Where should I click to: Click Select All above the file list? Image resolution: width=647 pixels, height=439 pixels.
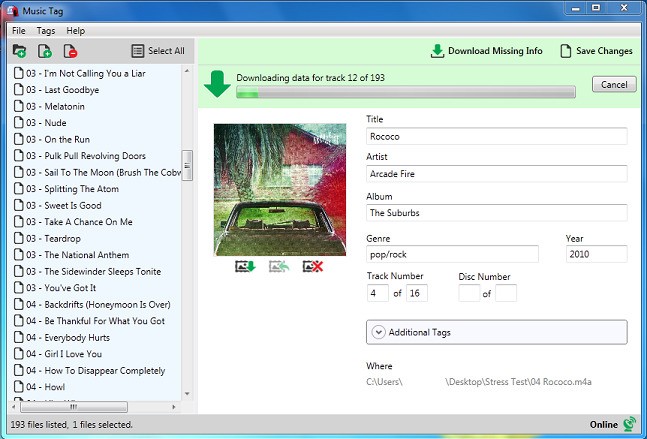(x=158, y=51)
